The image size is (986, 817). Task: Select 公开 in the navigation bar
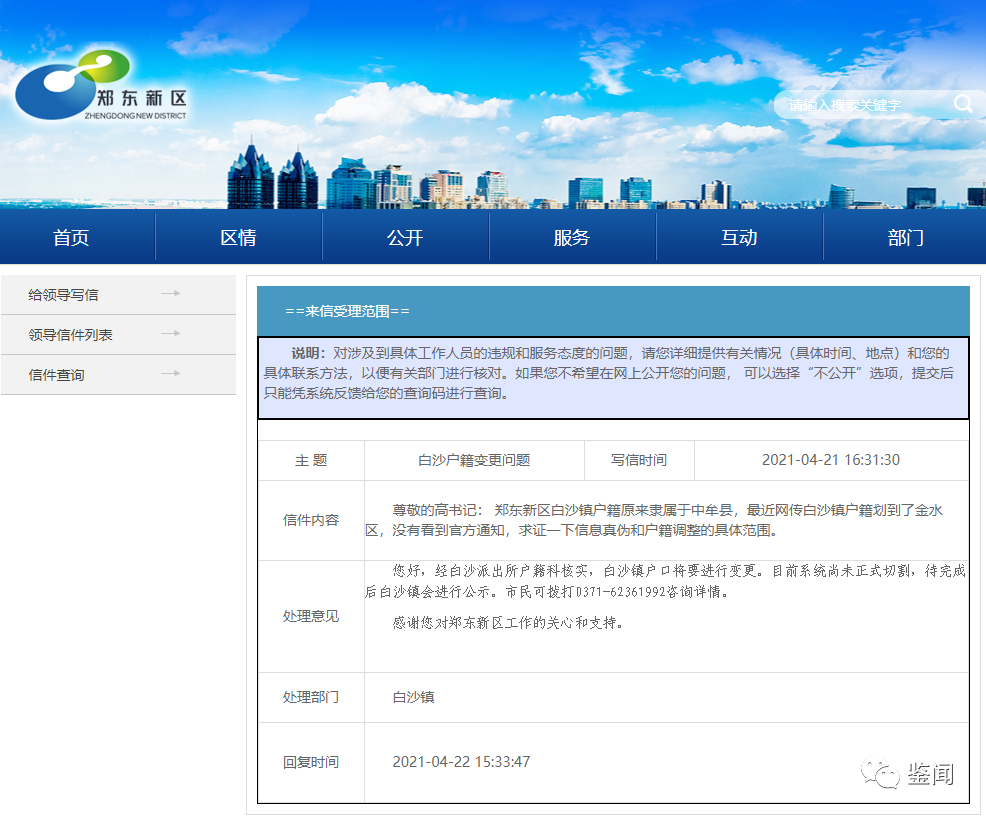coord(405,238)
